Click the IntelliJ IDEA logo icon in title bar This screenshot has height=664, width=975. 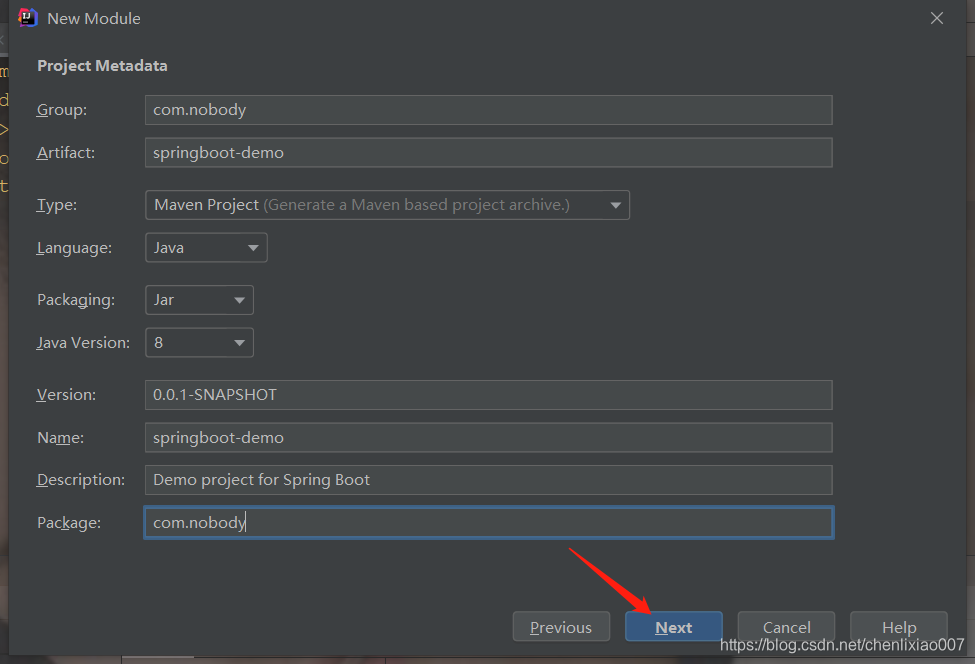(x=28, y=18)
